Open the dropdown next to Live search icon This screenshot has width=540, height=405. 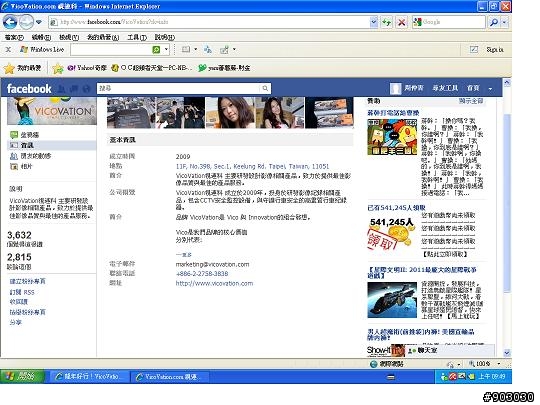pyautogui.click(x=166, y=50)
